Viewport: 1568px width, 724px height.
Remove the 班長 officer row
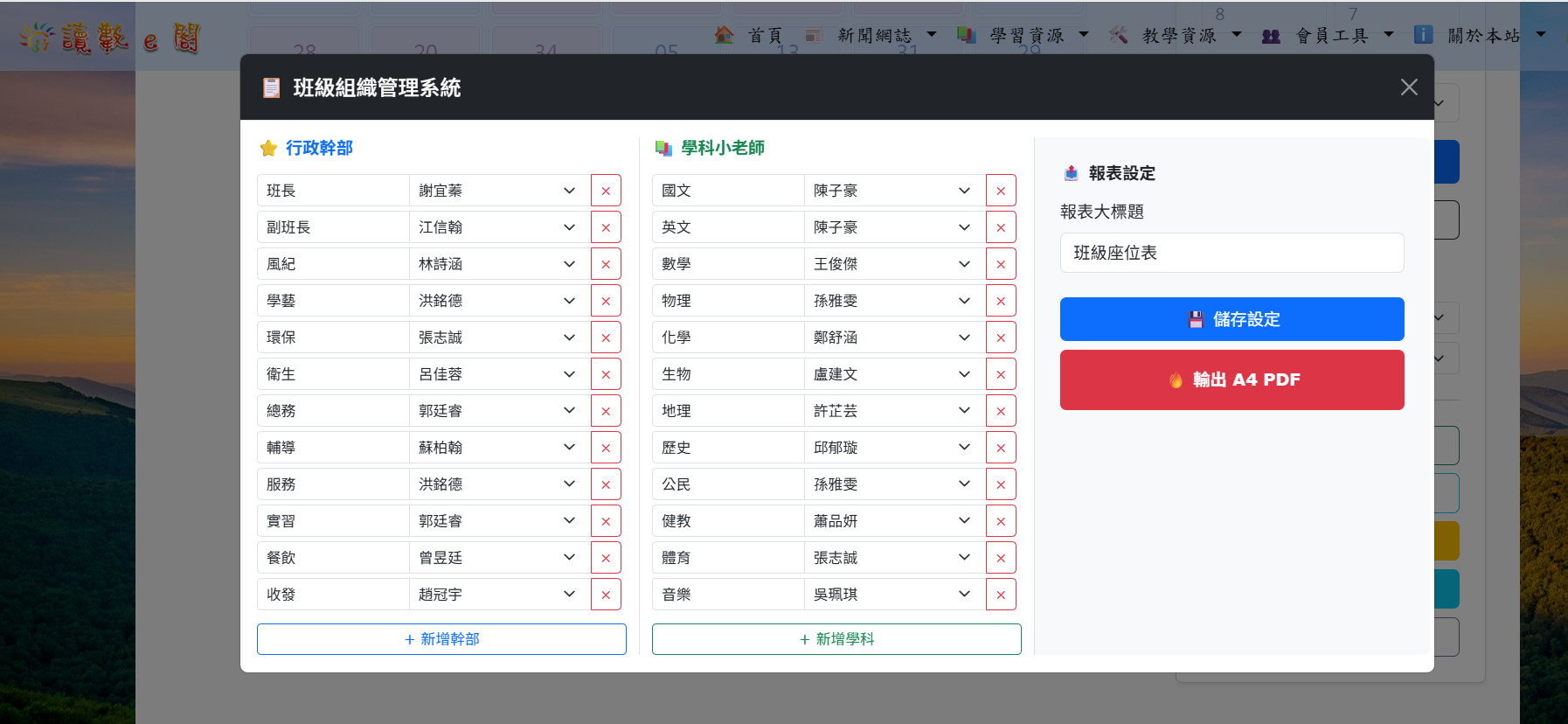pyautogui.click(x=606, y=191)
